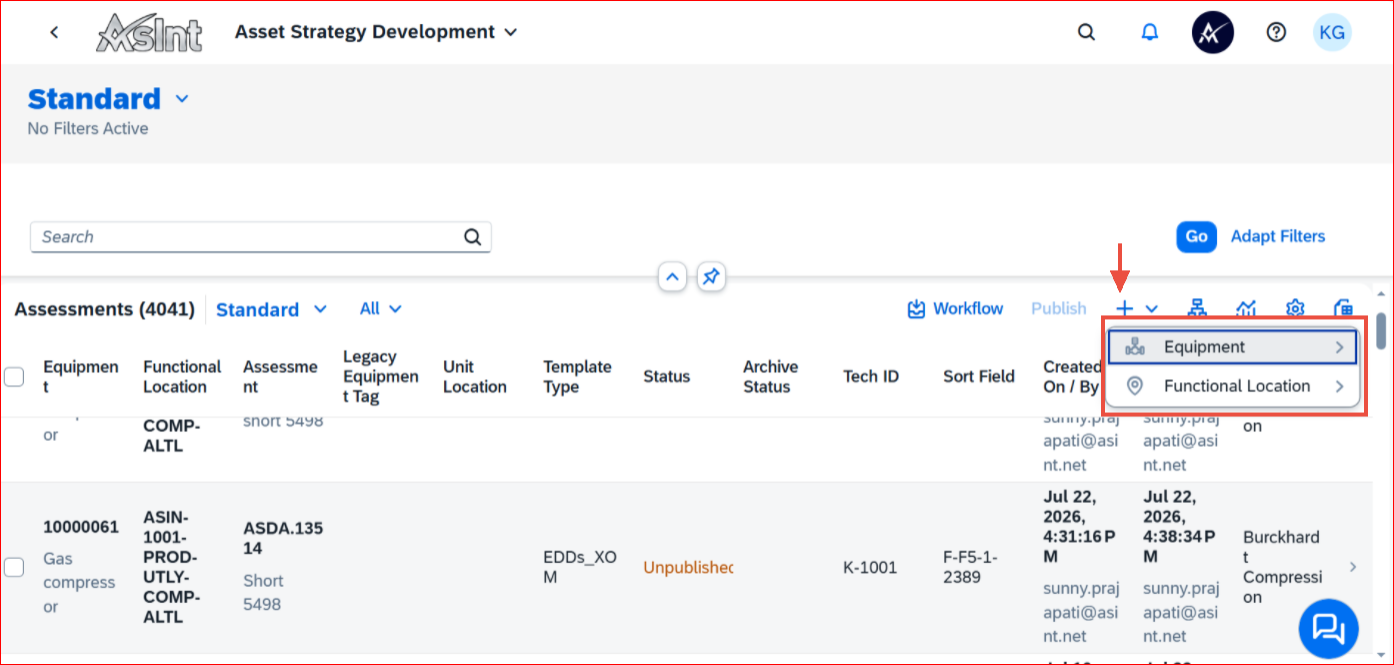1394x665 pixels.
Task: Click the F-F5-1-2389 sort field cell
Action: click(x=970, y=567)
